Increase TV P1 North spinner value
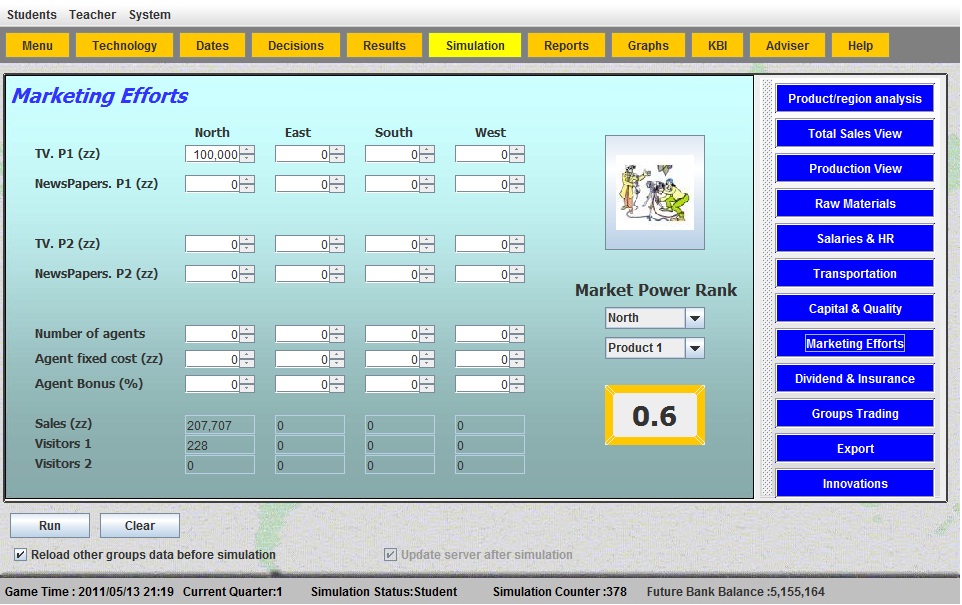 point(248,150)
